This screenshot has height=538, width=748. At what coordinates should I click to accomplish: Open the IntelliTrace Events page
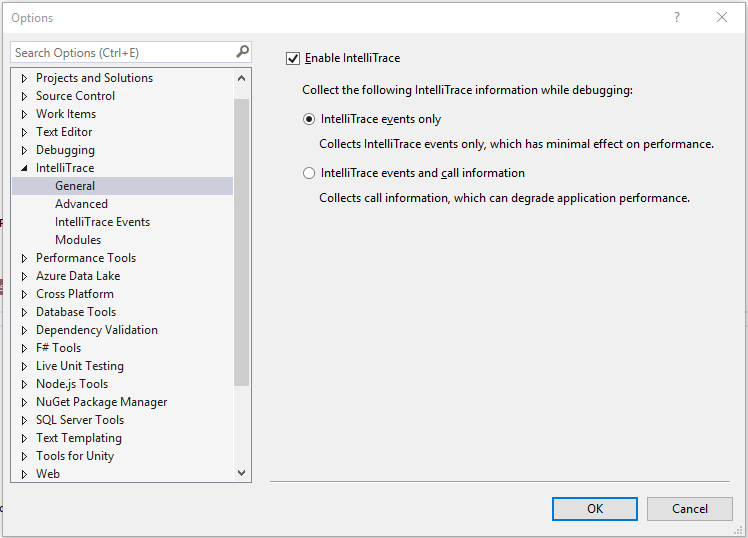click(102, 222)
